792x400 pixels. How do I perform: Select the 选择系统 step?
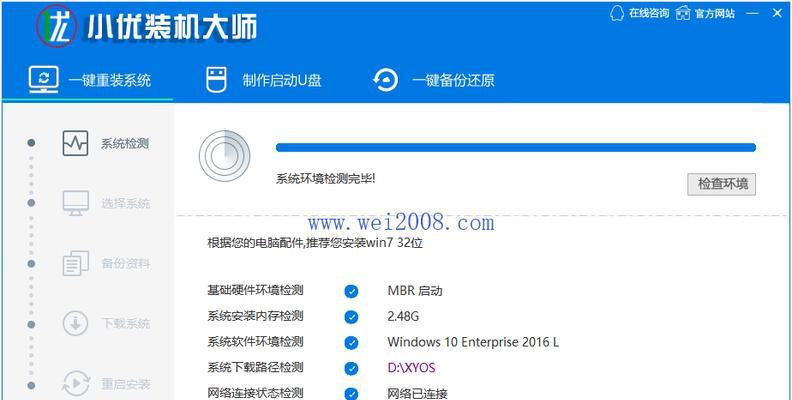(106, 203)
